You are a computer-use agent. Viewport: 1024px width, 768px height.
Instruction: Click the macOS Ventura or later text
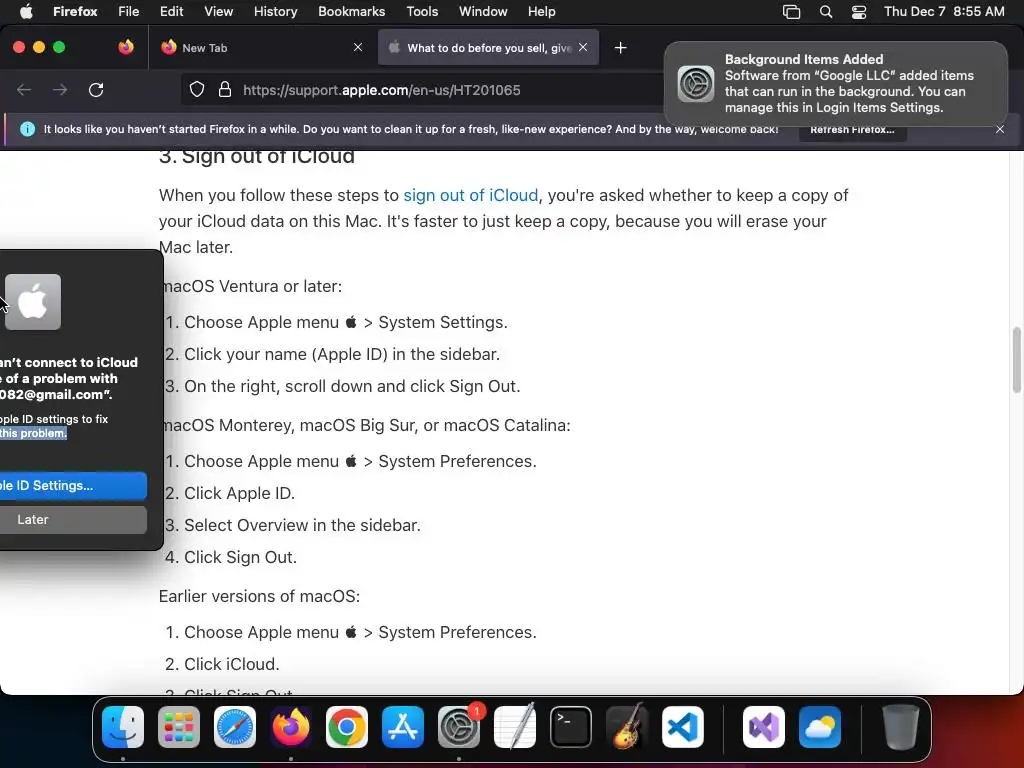[251, 286]
